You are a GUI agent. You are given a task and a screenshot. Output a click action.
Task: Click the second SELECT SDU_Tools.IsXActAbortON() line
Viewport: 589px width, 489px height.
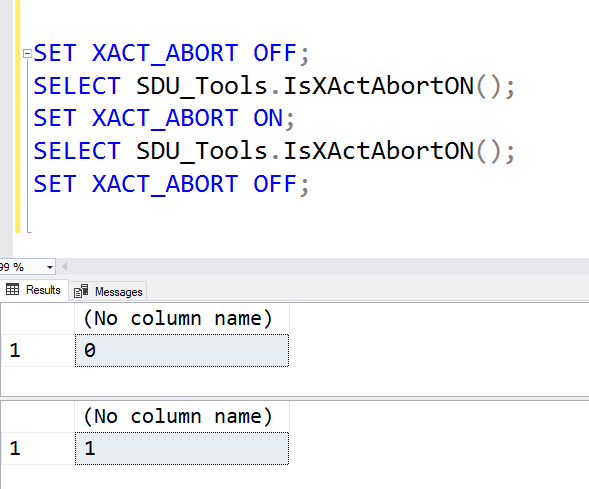[x=274, y=151]
